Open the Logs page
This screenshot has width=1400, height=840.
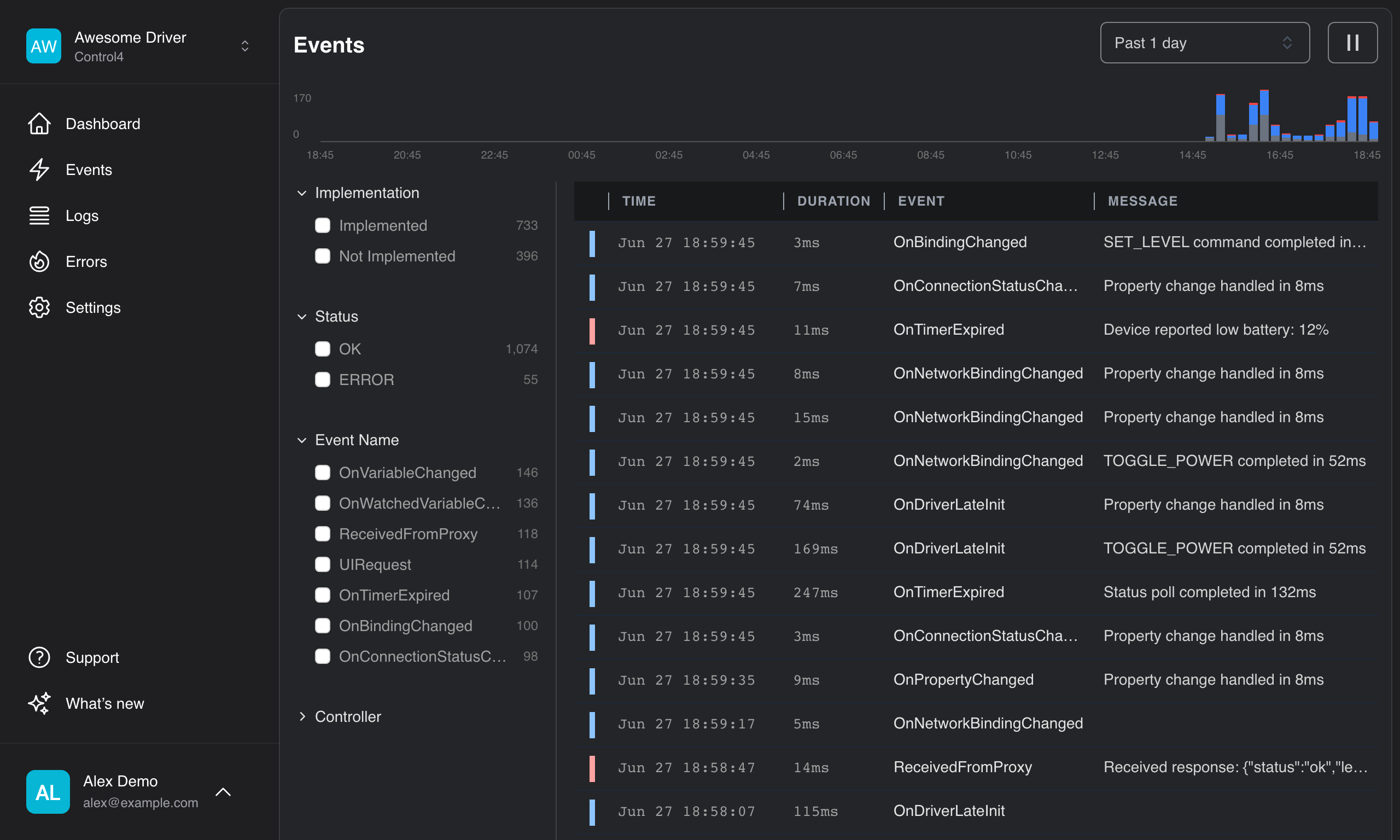pyautogui.click(x=81, y=215)
